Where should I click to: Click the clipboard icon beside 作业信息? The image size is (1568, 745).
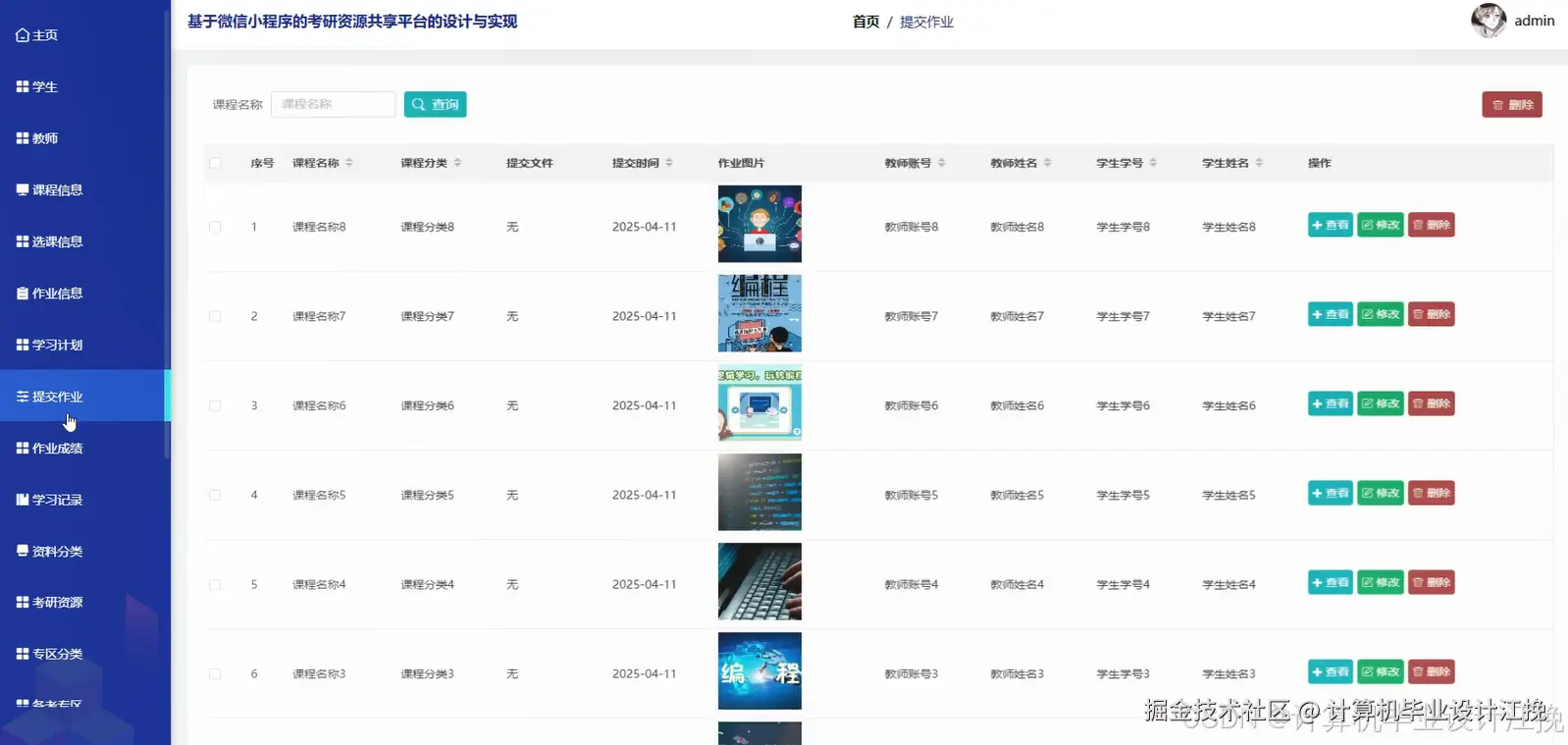coord(23,293)
